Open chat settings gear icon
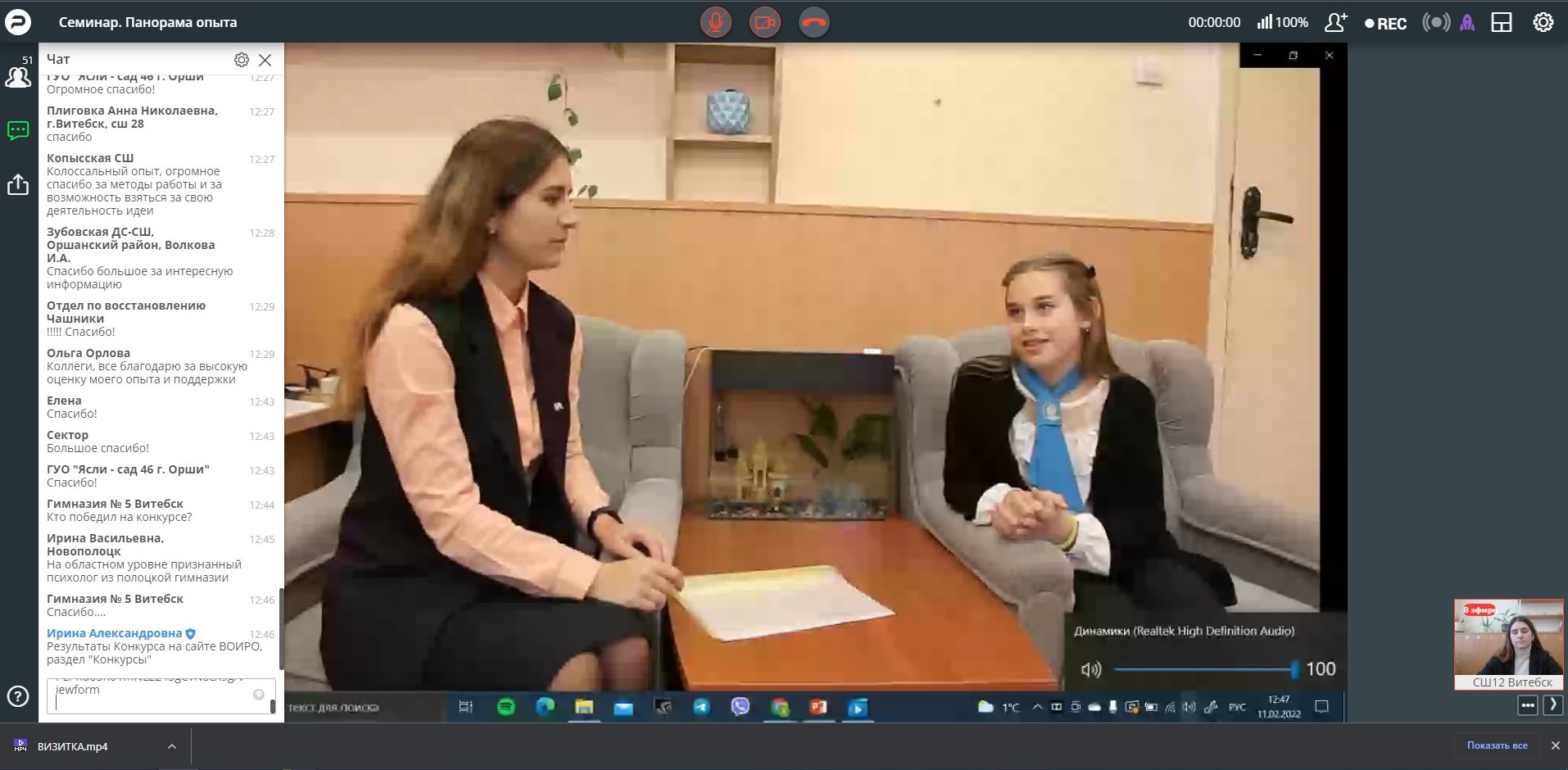 click(241, 60)
